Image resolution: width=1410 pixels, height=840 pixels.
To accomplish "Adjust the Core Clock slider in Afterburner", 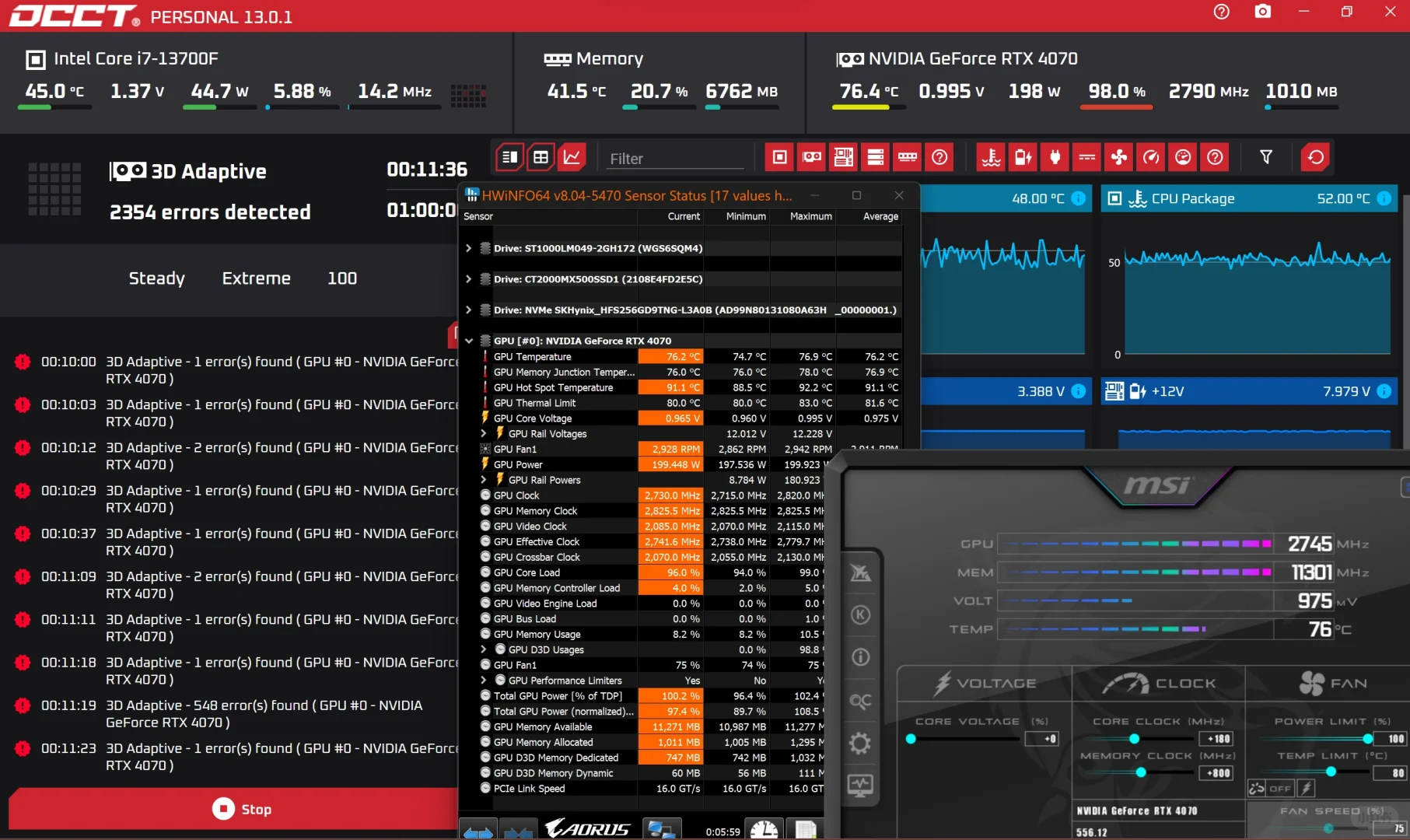I will [1134, 738].
